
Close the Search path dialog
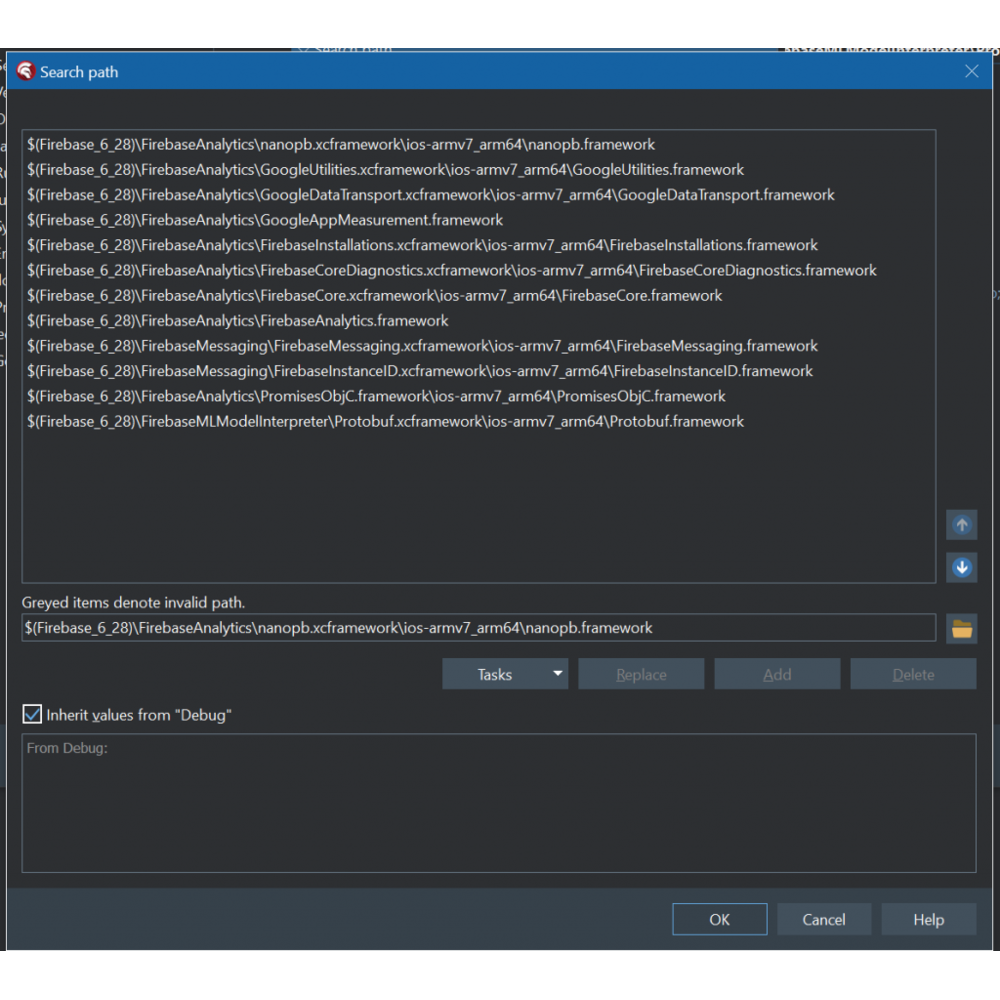pos(971,72)
